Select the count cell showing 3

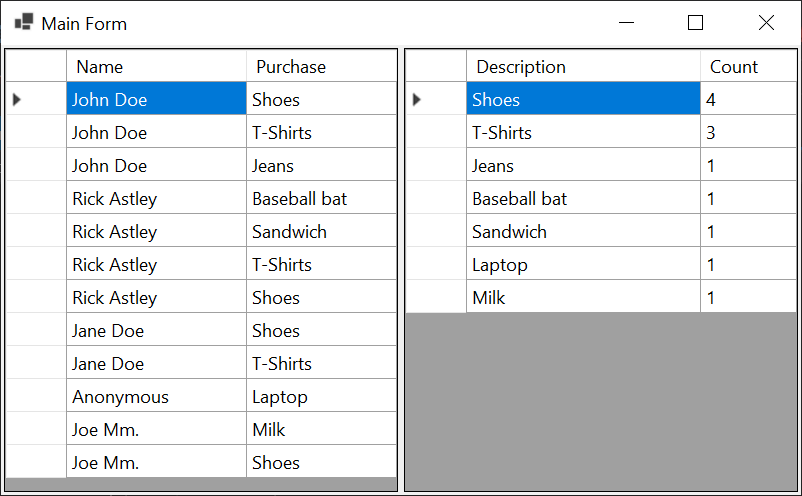pyautogui.click(x=748, y=132)
